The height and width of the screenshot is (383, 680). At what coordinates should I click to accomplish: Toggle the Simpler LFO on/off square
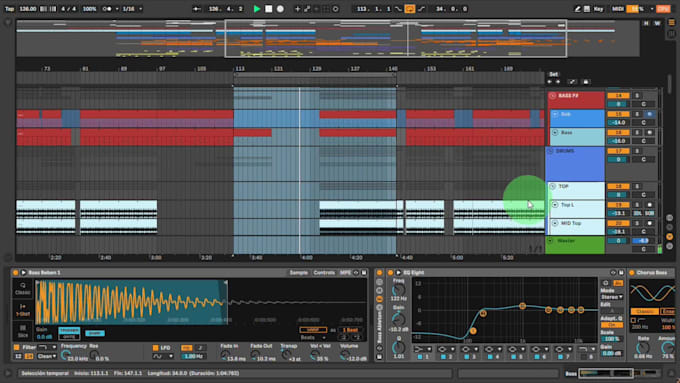(156, 348)
